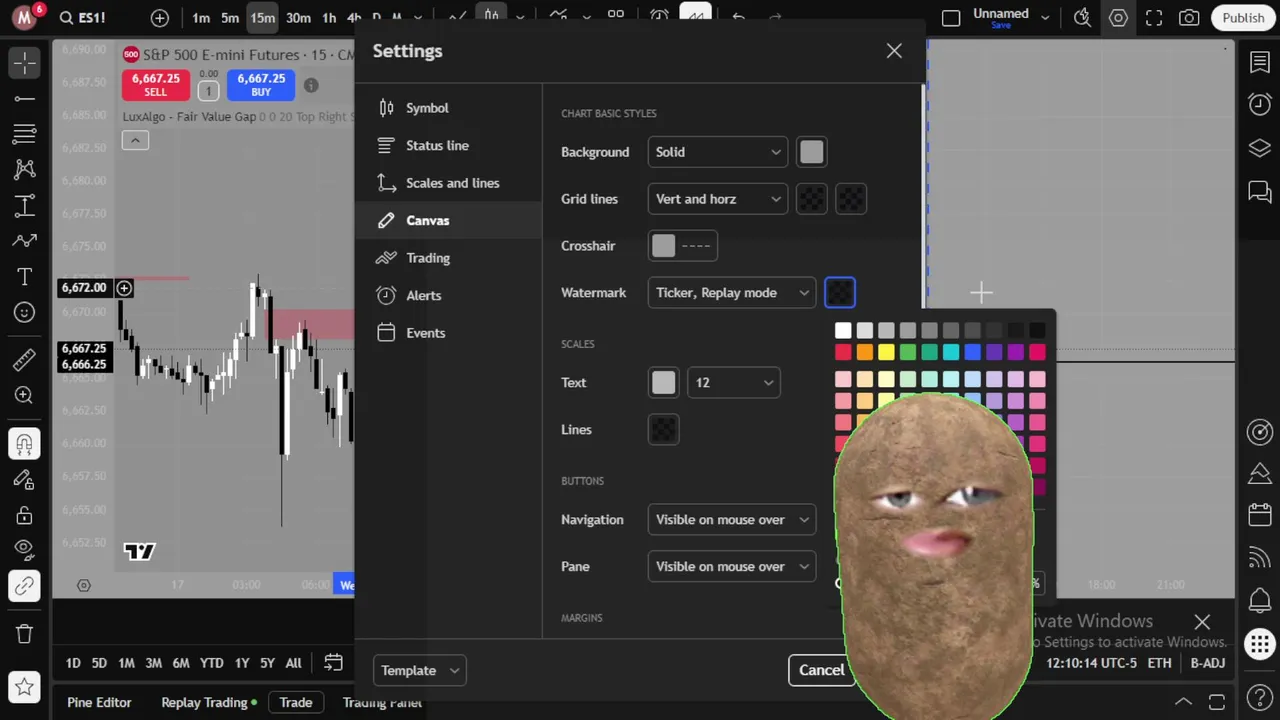Switch to 30m timeframe
This screenshot has height=720, width=1280.
click(x=298, y=18)
